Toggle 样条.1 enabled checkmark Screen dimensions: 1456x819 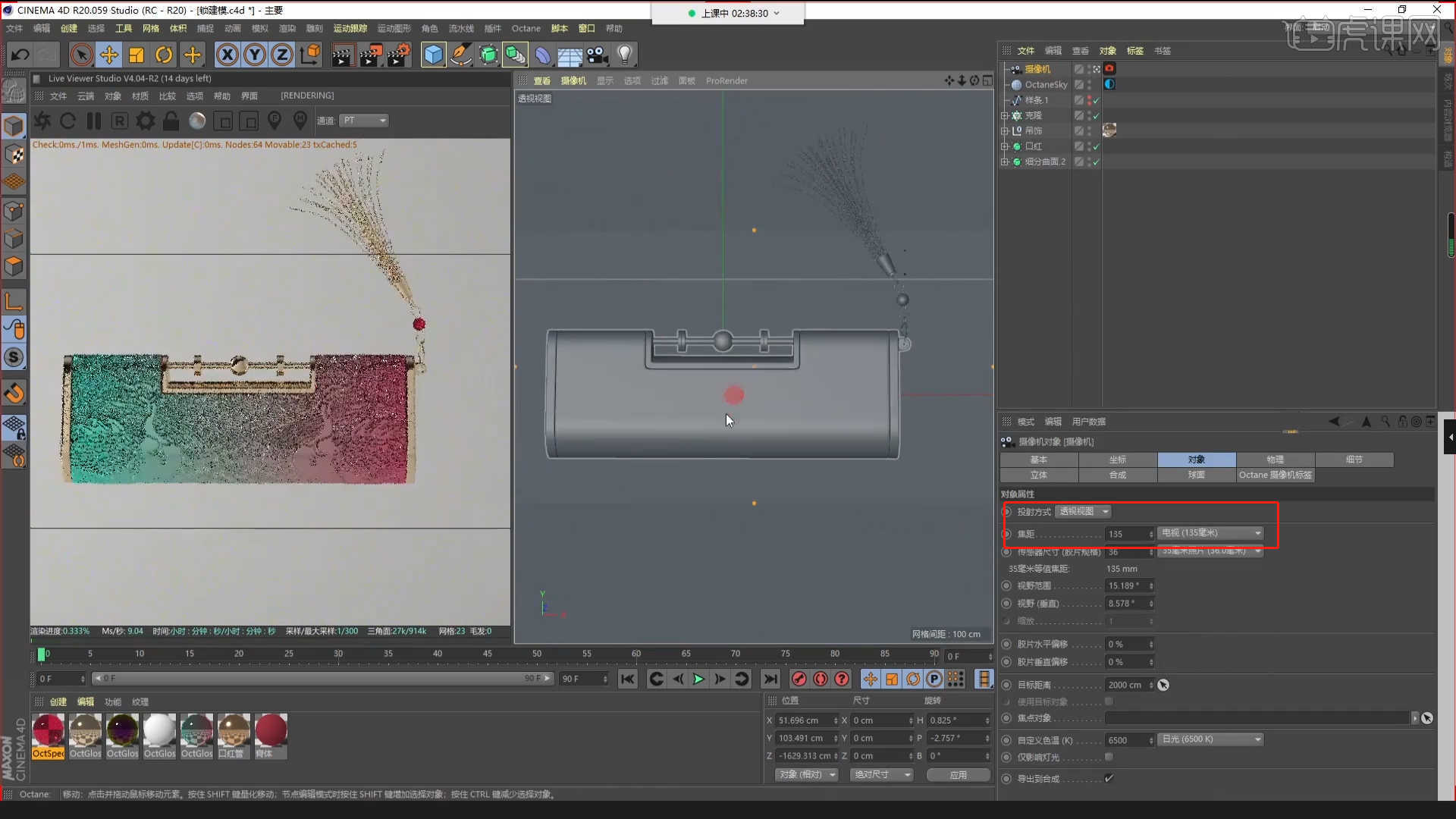[x=1096, y=100]
